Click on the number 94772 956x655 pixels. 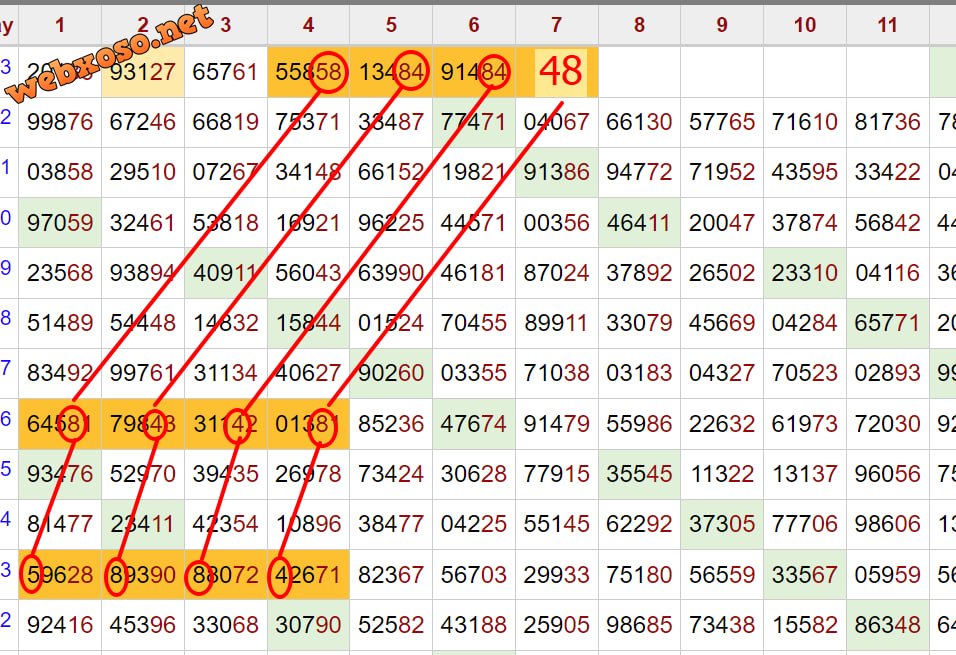tap(639, 173)
